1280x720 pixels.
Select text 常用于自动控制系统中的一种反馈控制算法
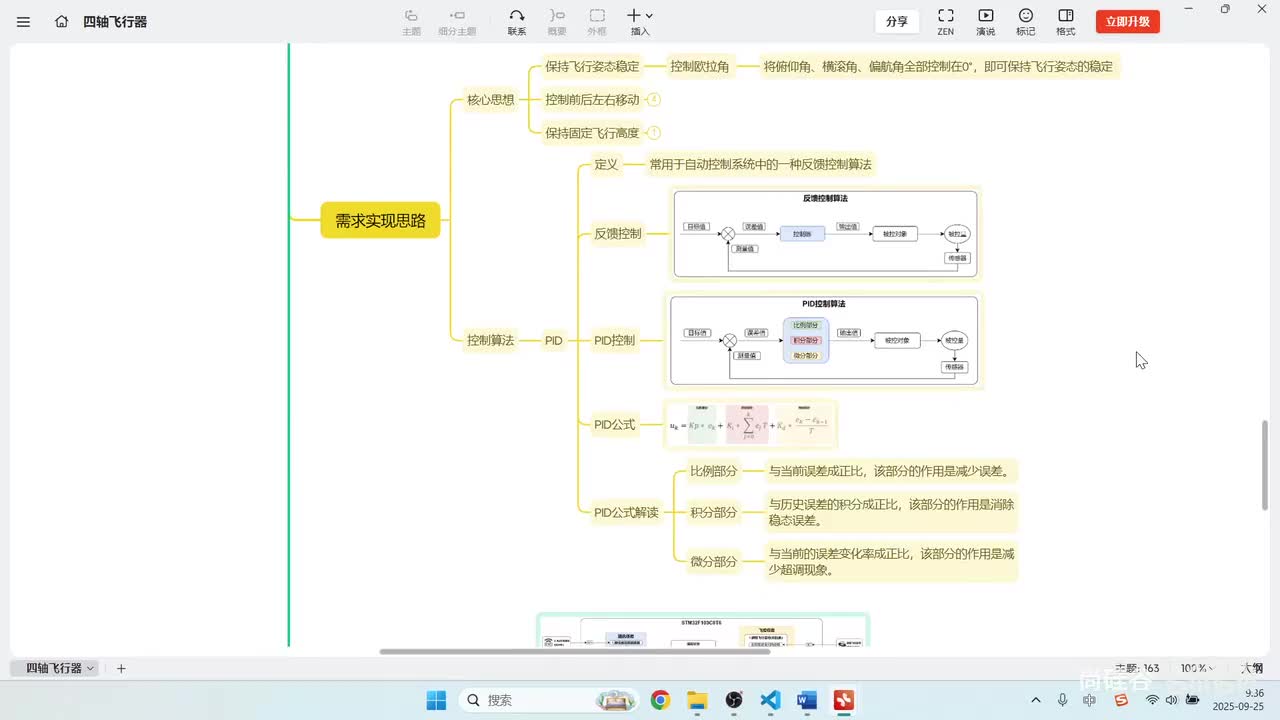pos(760,164)
